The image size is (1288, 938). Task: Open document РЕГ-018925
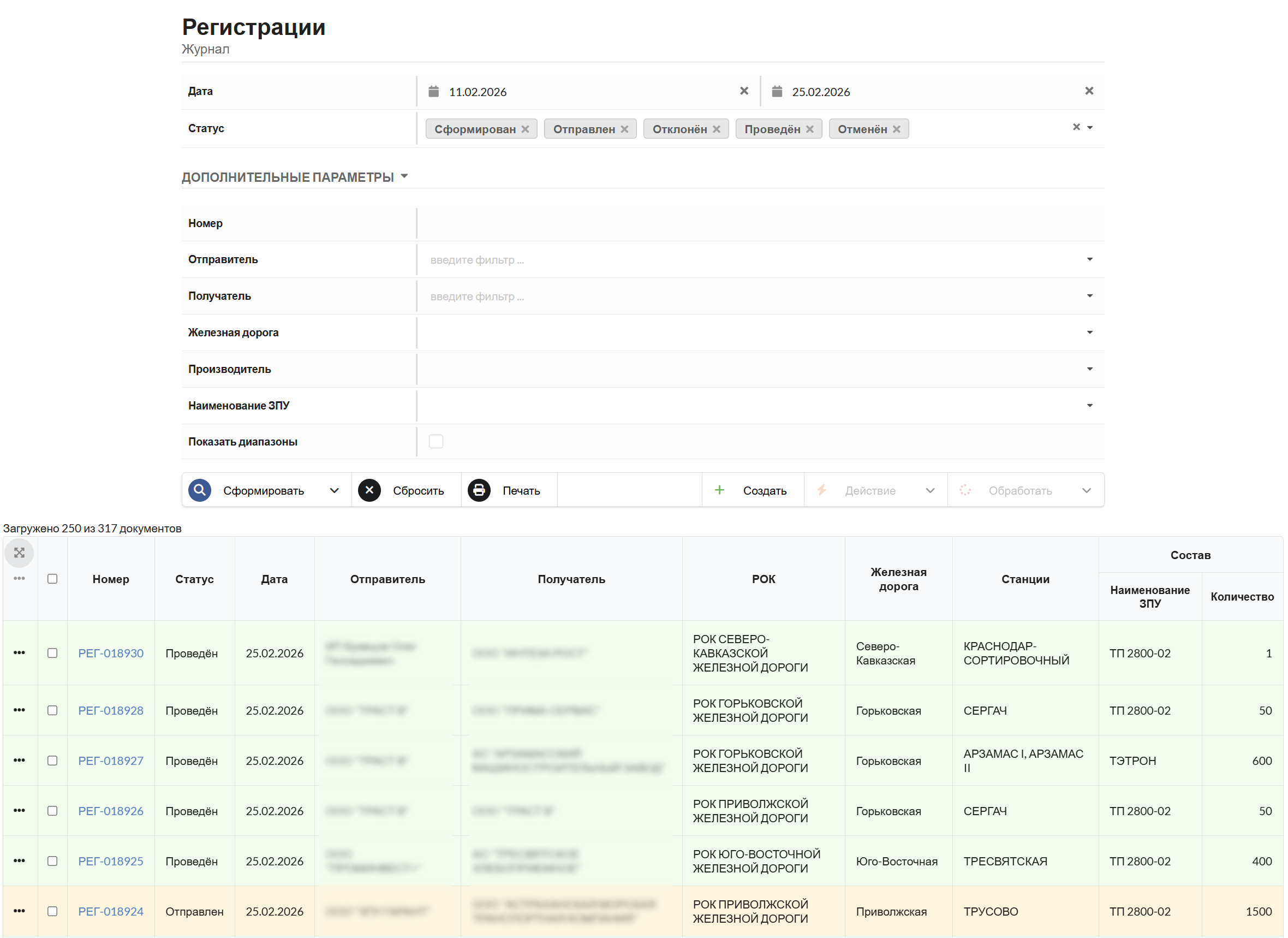(x=111, y=860)
